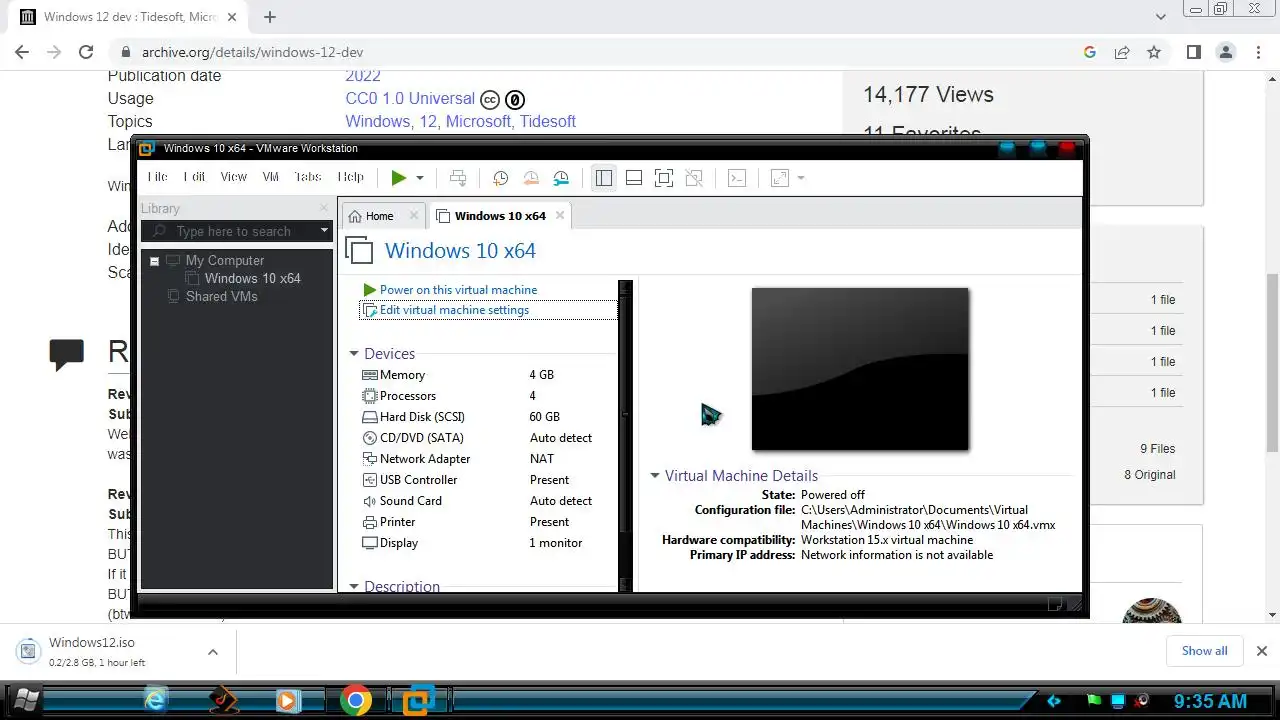Open the Help menu in VMware
1280x720 pixels.
coord(351,177)
